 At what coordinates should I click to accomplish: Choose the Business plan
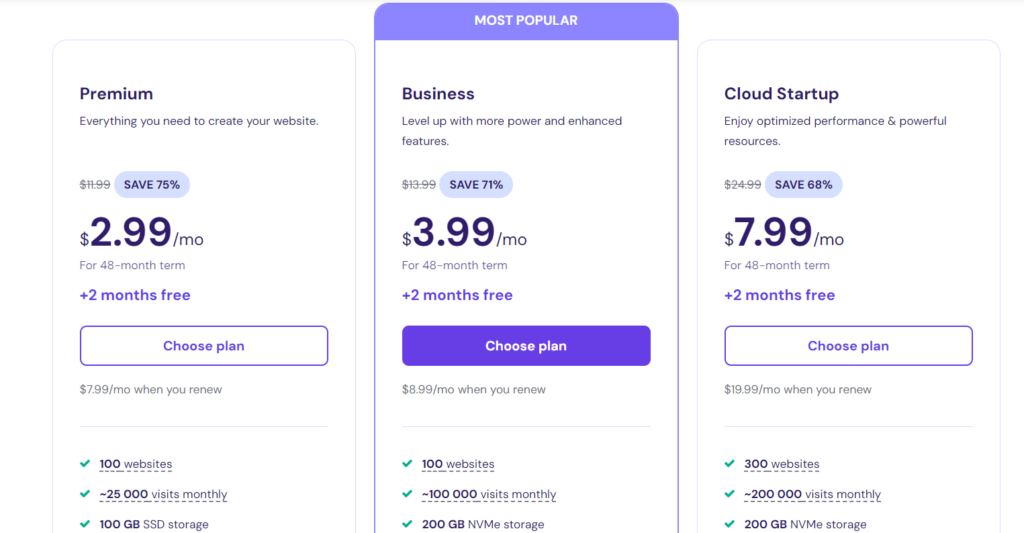click(526, 346)
